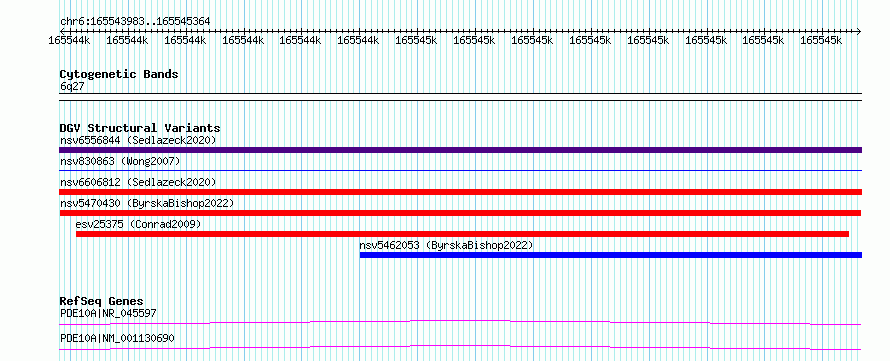Click the first 165545k ruler label

coord(417,40)
